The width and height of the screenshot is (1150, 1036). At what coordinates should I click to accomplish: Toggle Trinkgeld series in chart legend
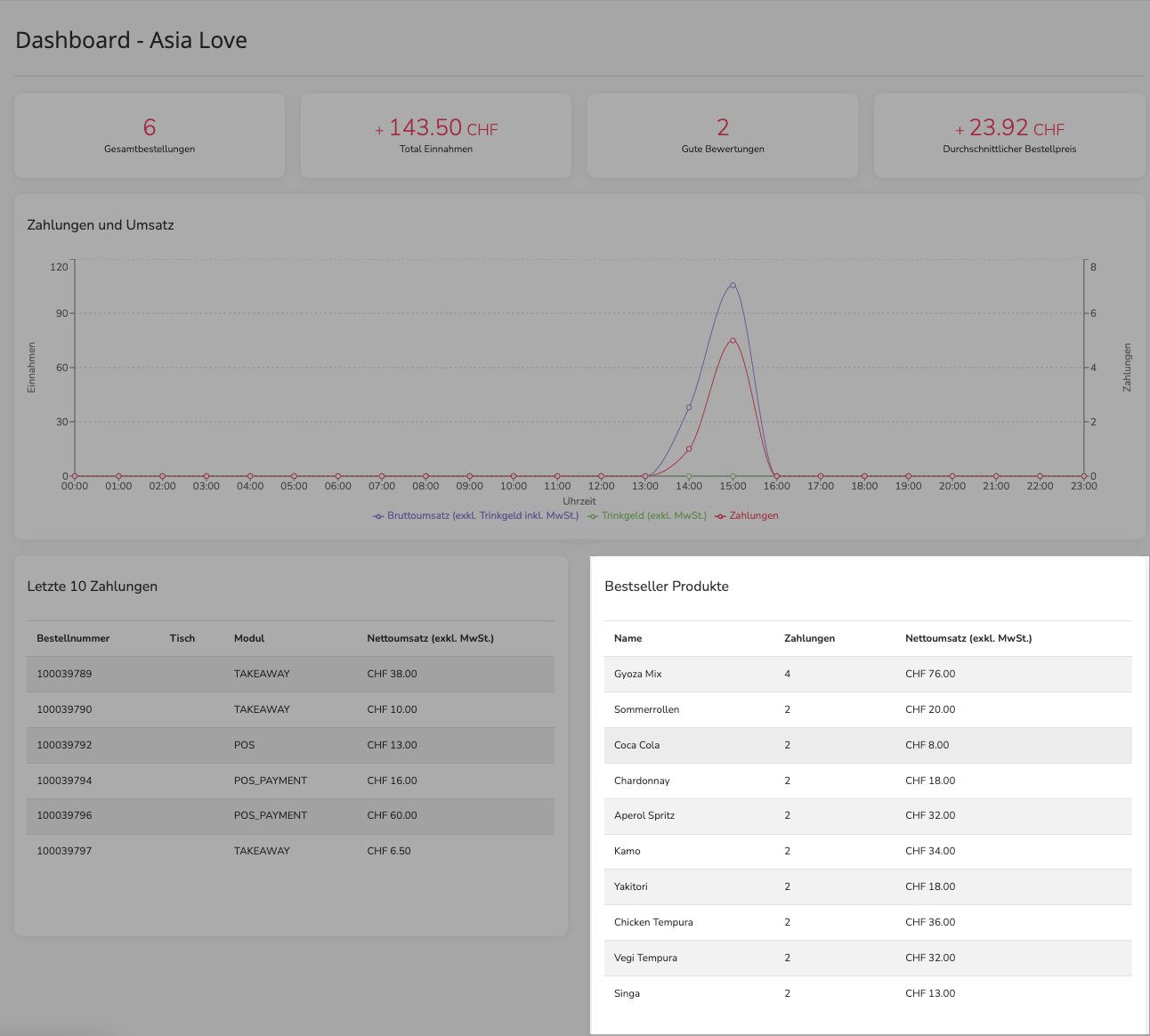point(647,515)
